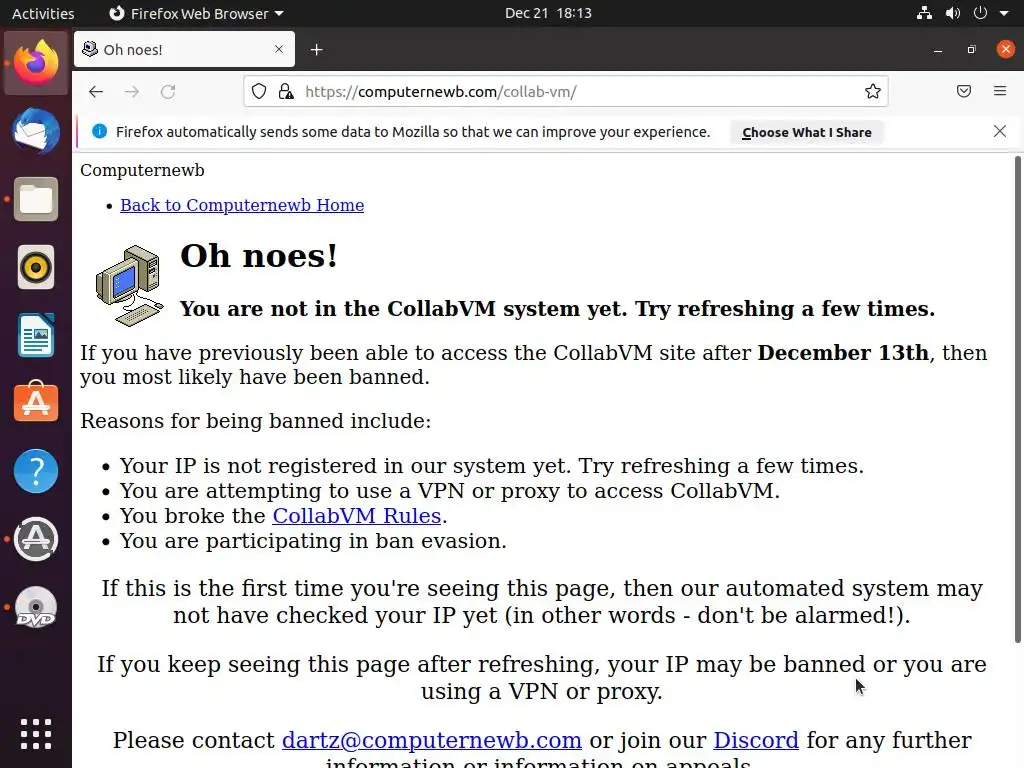Image resolution: width=1024 pixels, height=768 pixels.
Task: Open the Activities overview
Action: [x=43, y=13]
